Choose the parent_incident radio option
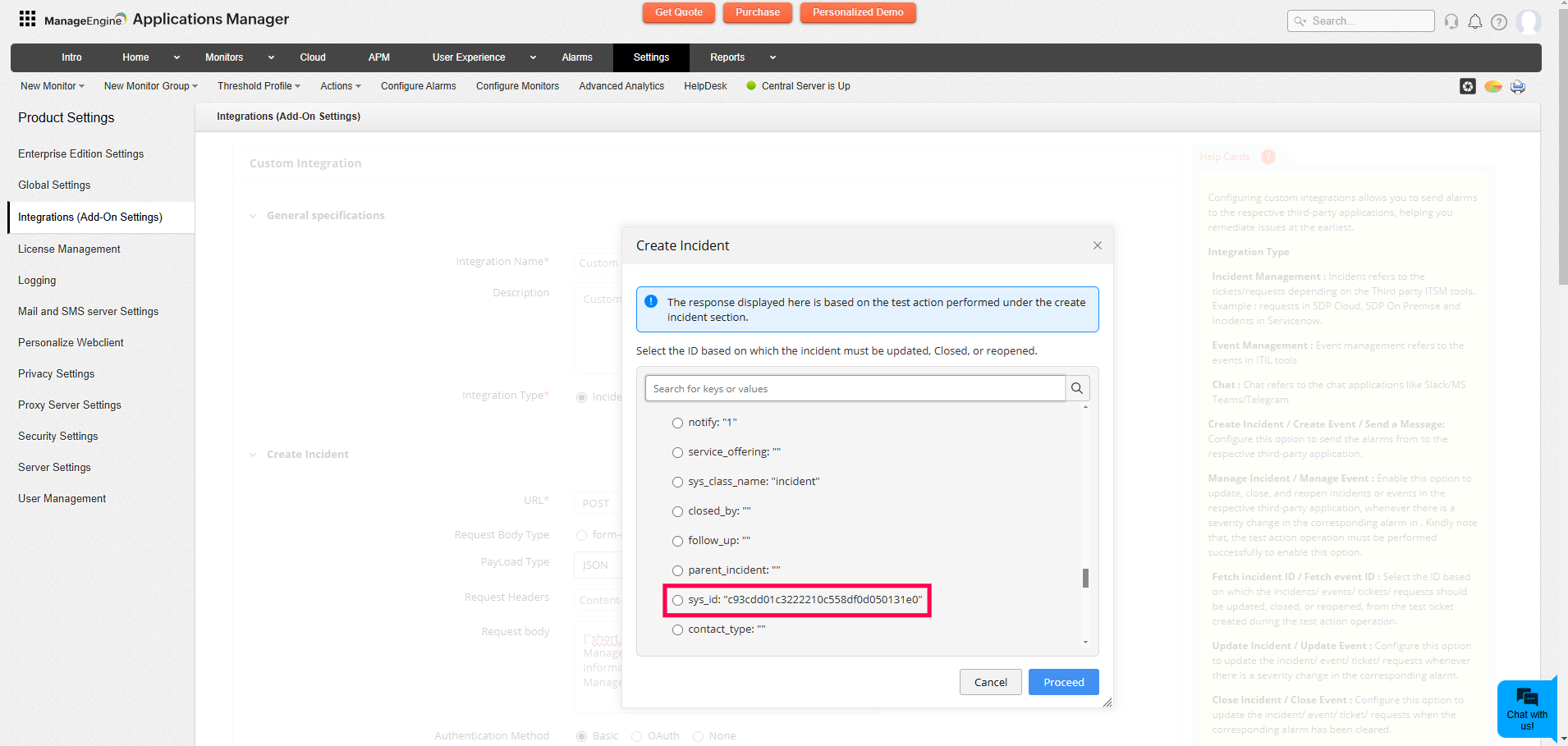This screenshot has width=1568, height=746. click(678, 570)
